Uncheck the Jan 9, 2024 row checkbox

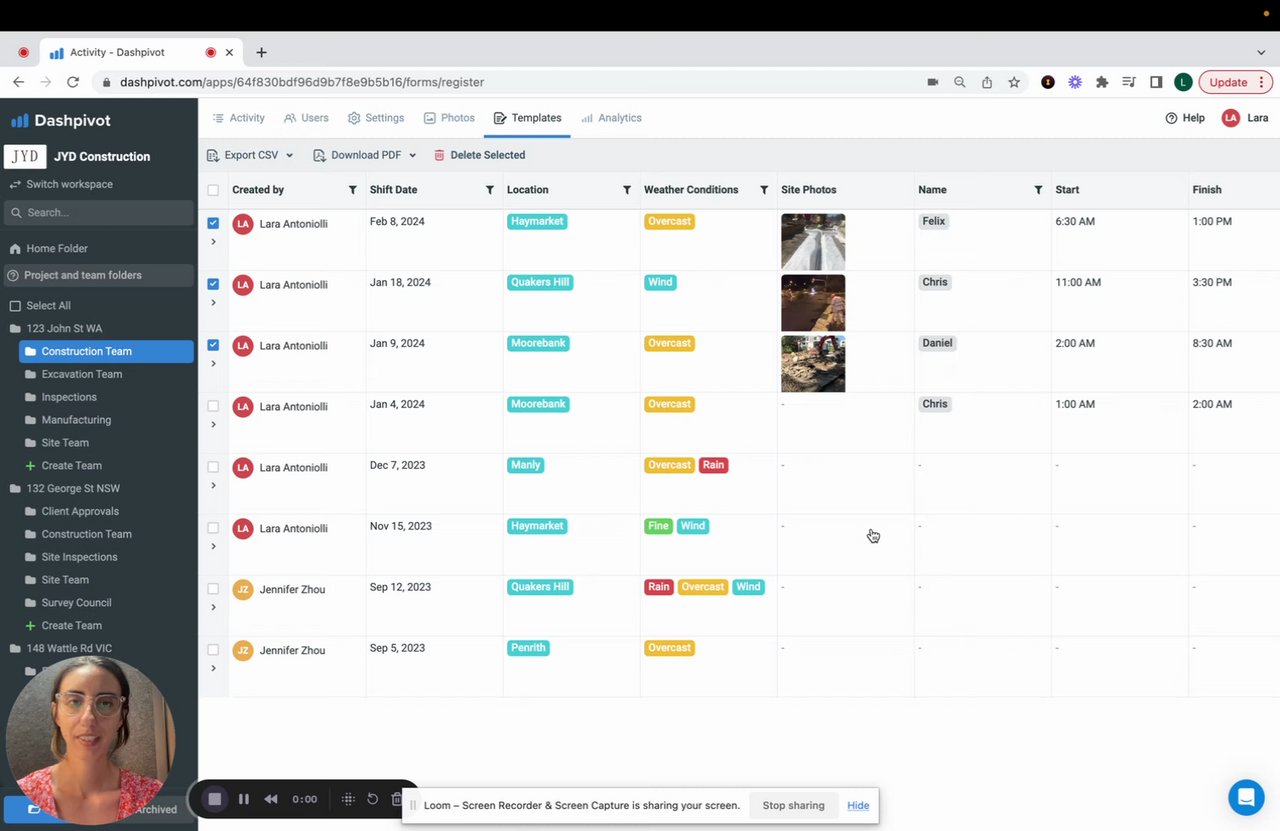coord(213,345)
